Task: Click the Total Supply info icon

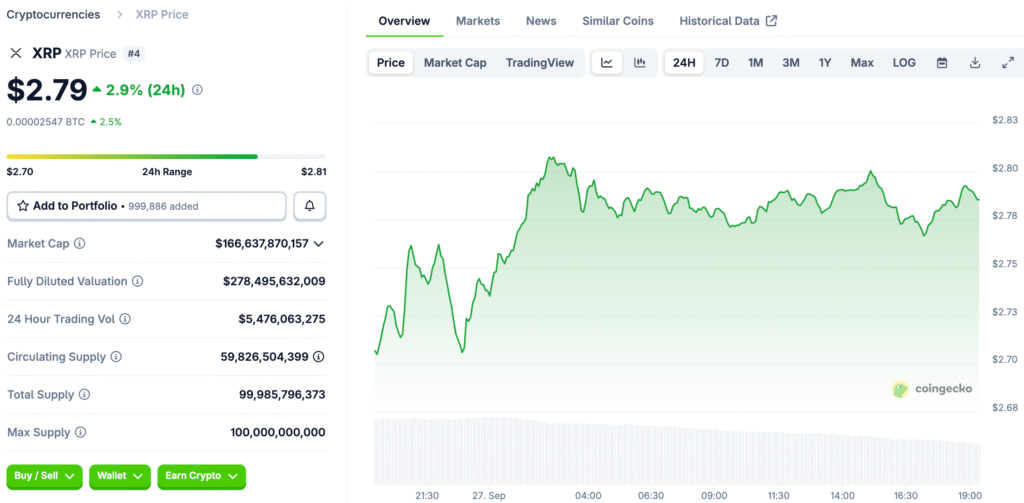Action: [84, 395]
